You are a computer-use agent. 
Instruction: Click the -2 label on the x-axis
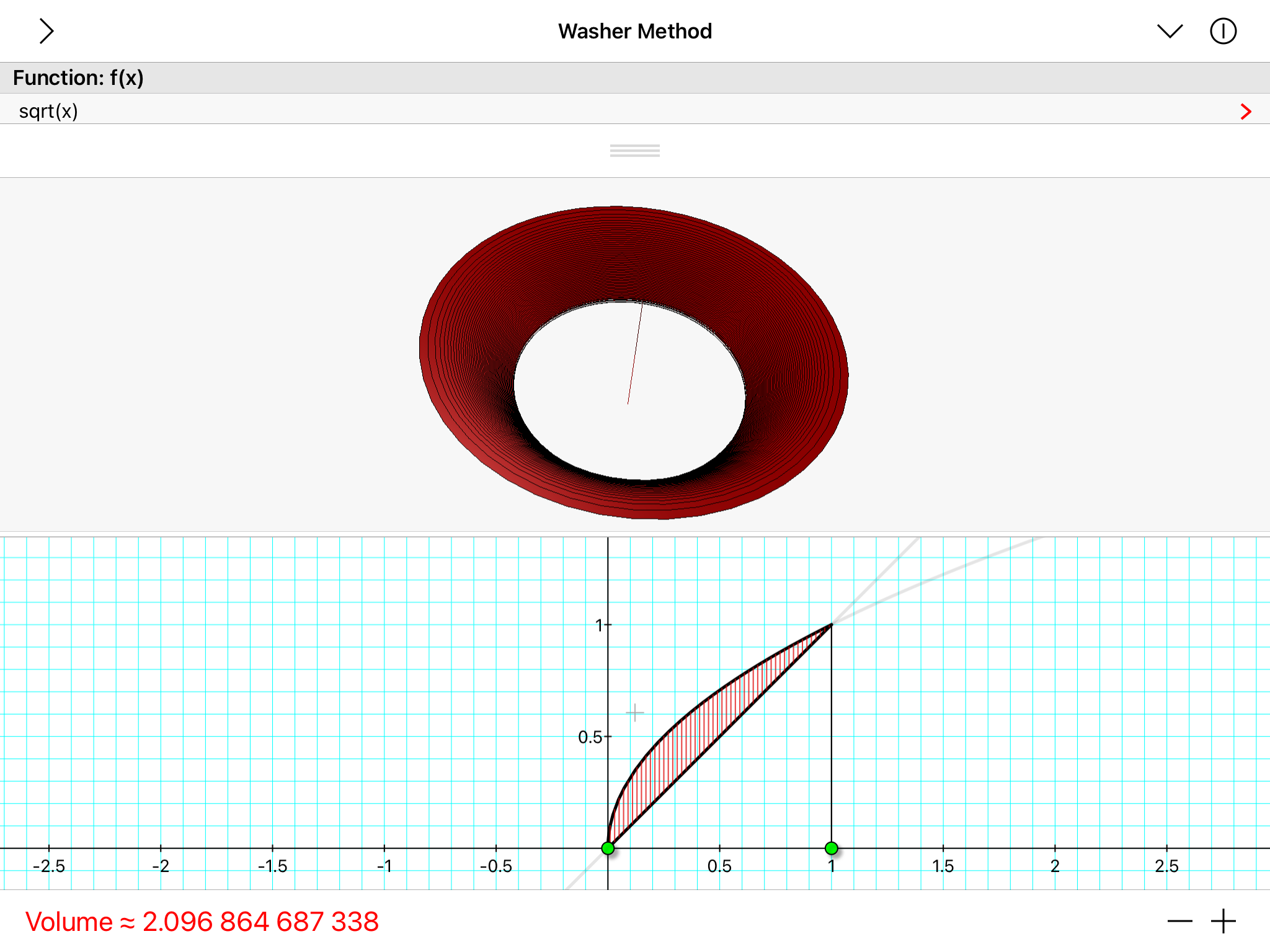pyautogui.click(x=161, y=866)
